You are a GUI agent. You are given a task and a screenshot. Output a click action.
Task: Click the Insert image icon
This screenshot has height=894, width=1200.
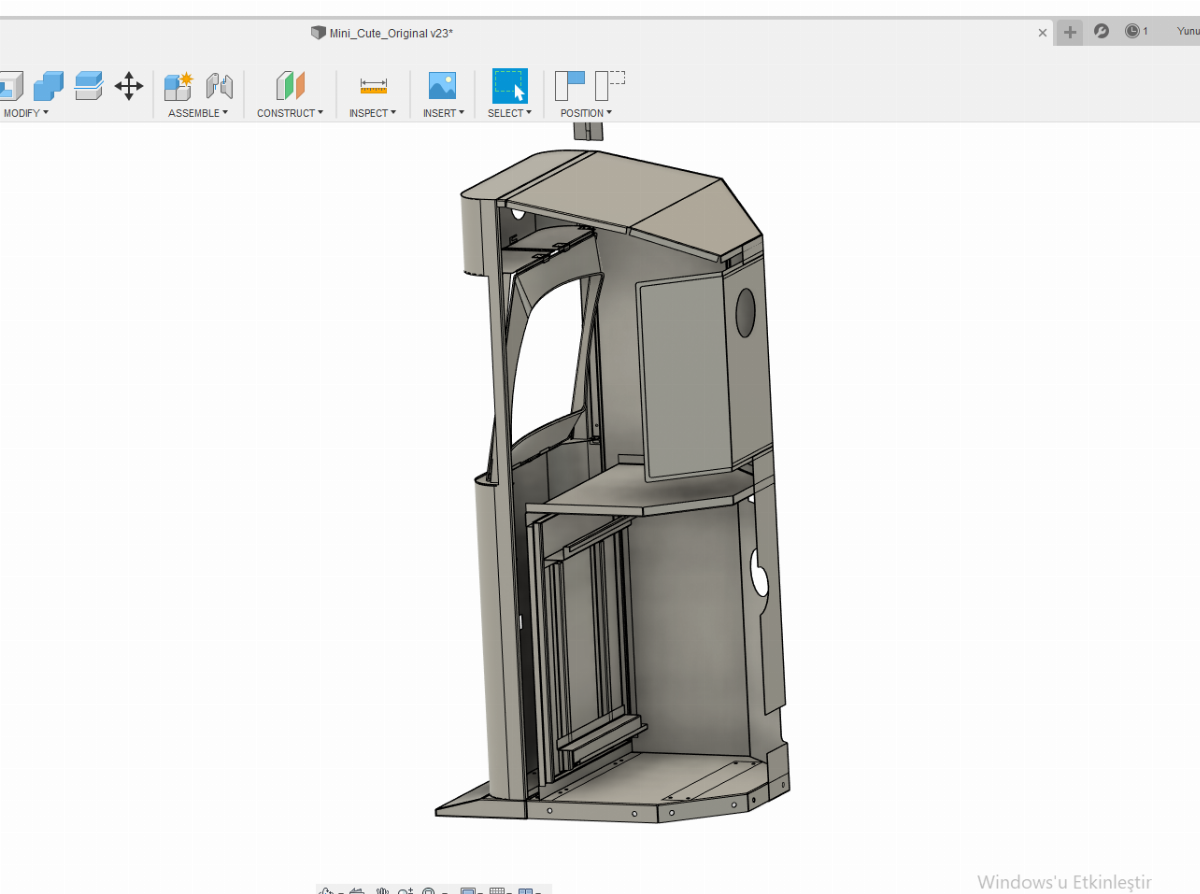[442, 86]
